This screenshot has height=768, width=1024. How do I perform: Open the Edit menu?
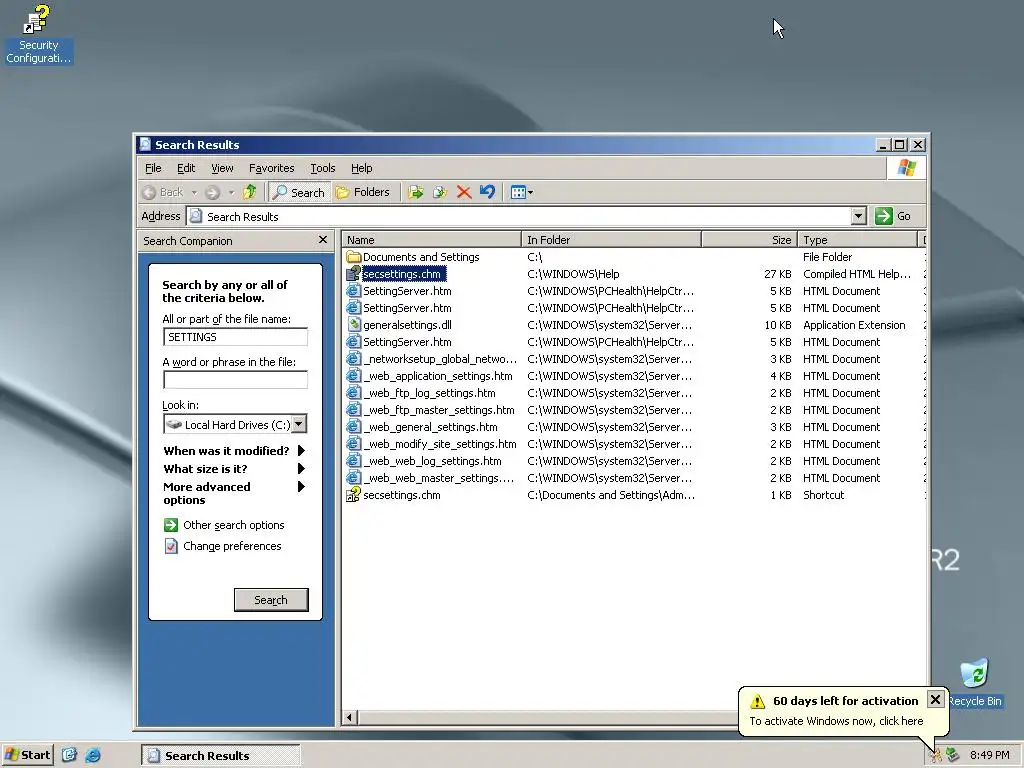(x=186, y=168)
